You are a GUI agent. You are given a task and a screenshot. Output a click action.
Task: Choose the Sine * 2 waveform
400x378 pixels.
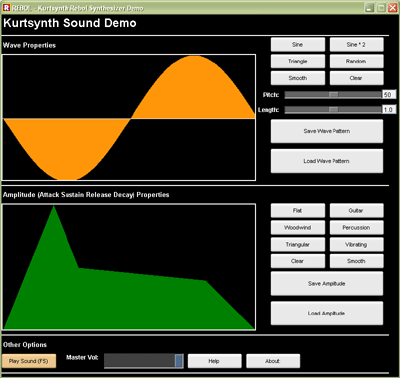356,44
